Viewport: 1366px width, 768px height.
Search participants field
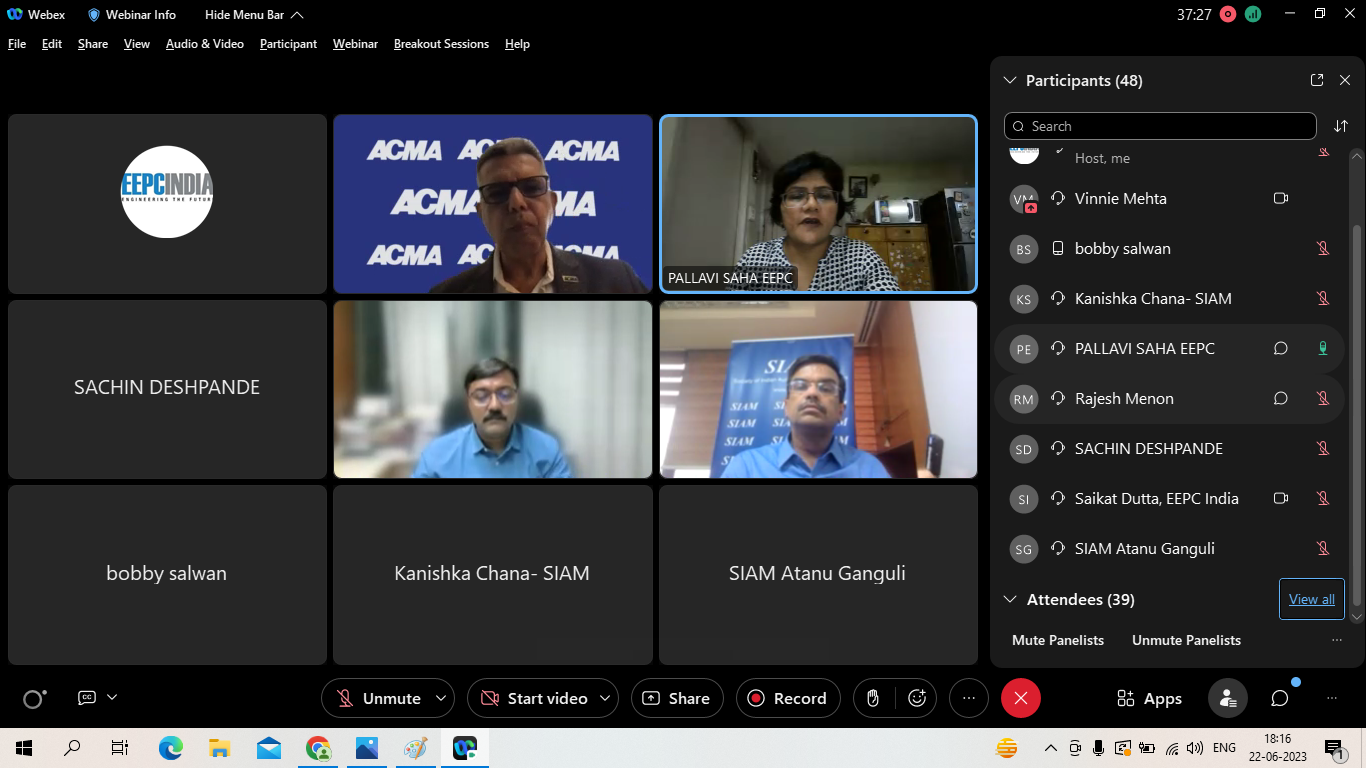1160,126
